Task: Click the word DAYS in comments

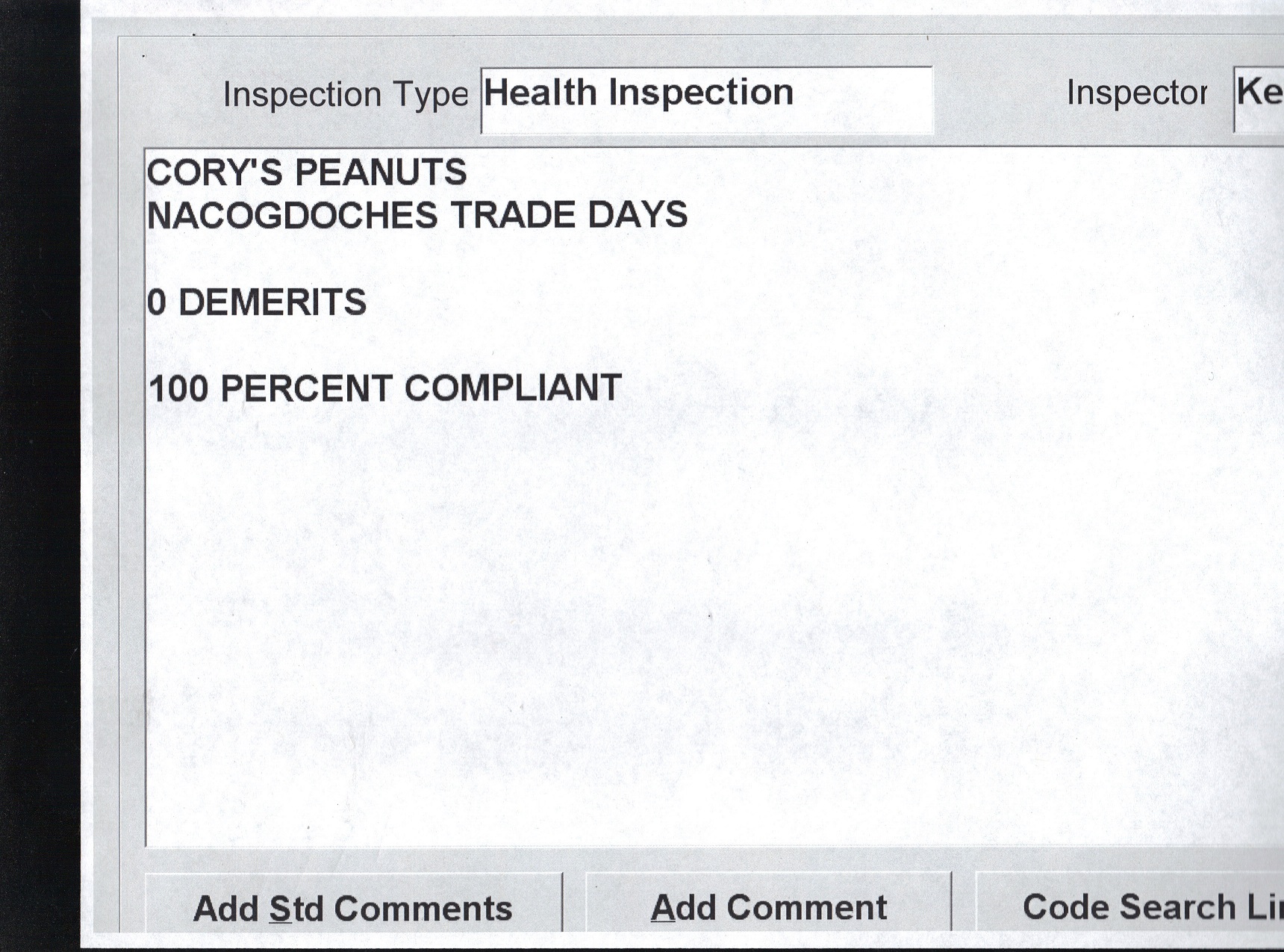Action: (638, 215)
